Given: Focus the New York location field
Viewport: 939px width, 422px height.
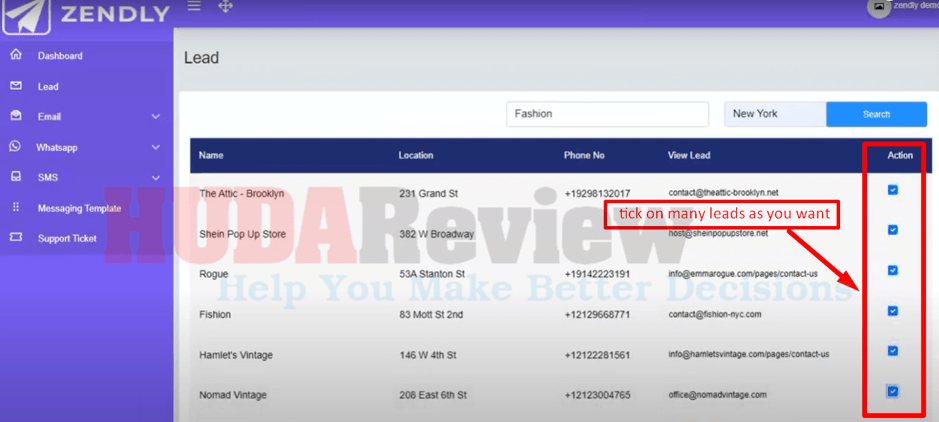Looking at the screenshot, I should pyautogui.click(x=776, y=114).
